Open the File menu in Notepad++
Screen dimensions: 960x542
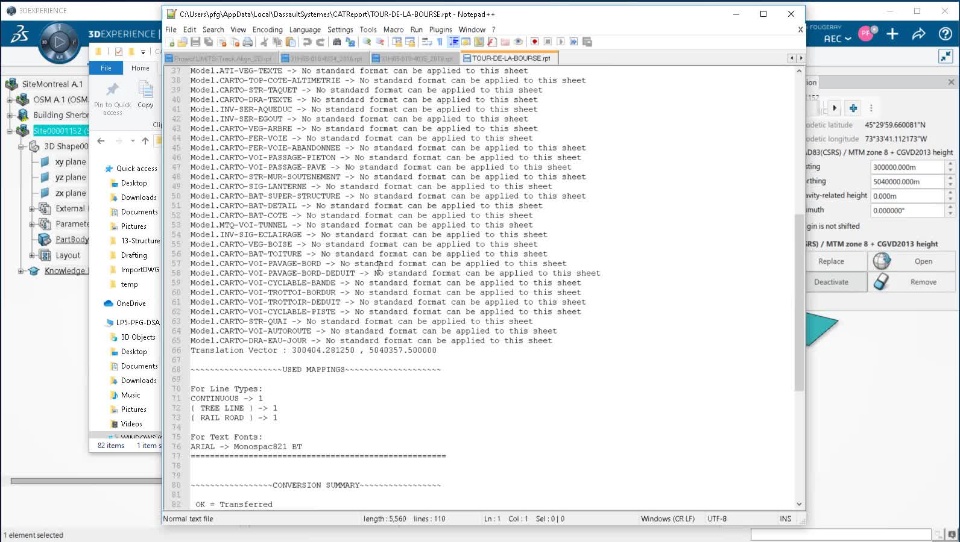click(x=171, y=29)
